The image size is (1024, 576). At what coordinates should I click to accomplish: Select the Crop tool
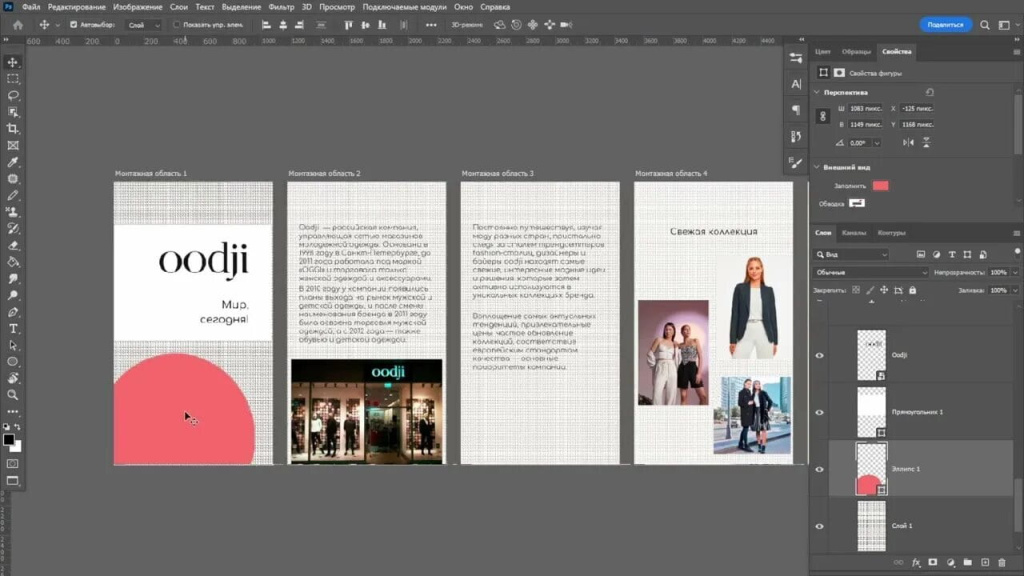click(x=12, y=129)
